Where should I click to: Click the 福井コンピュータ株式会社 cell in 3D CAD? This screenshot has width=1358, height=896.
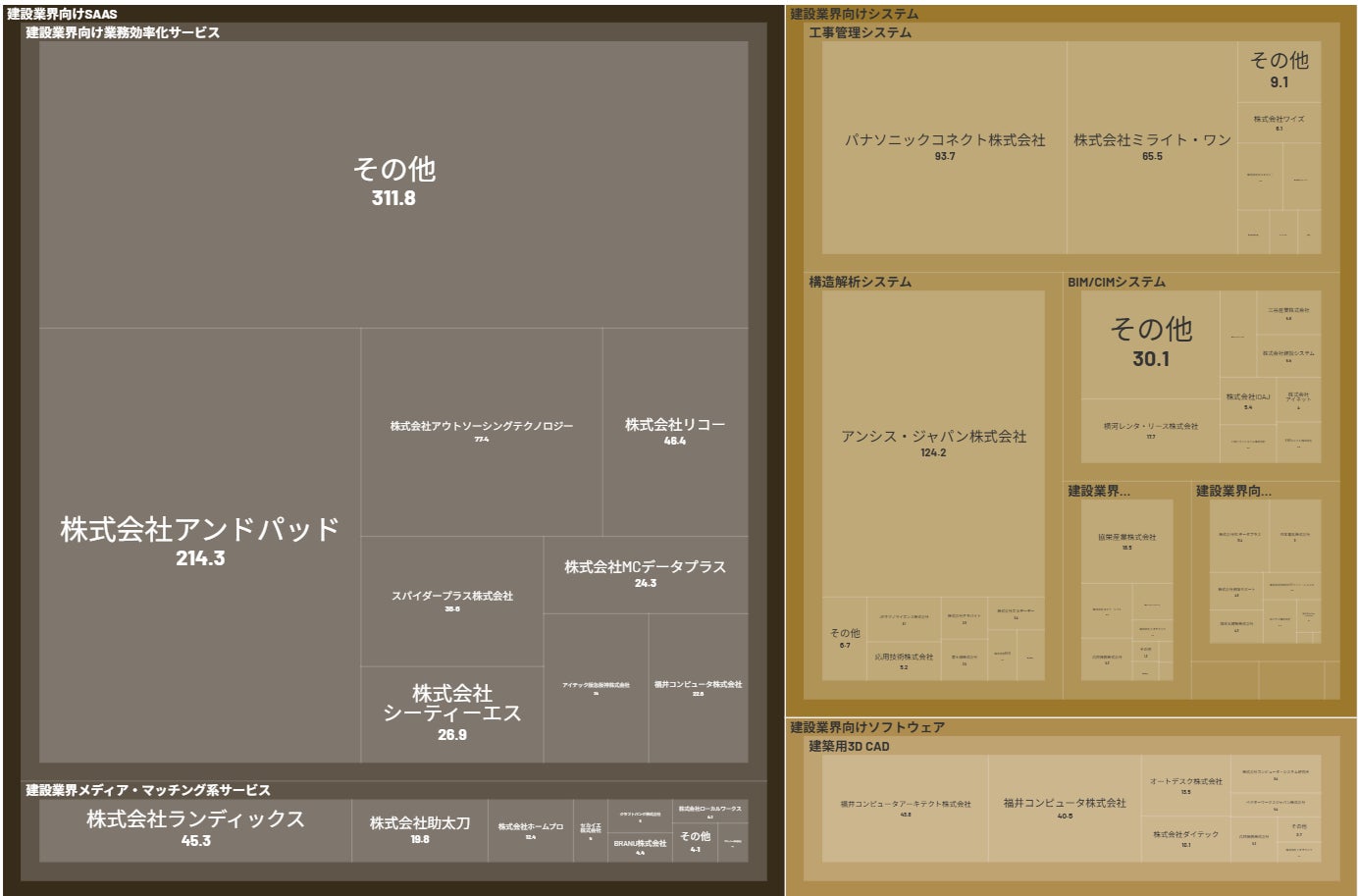pyautogui.click(x=1065, y=809)
